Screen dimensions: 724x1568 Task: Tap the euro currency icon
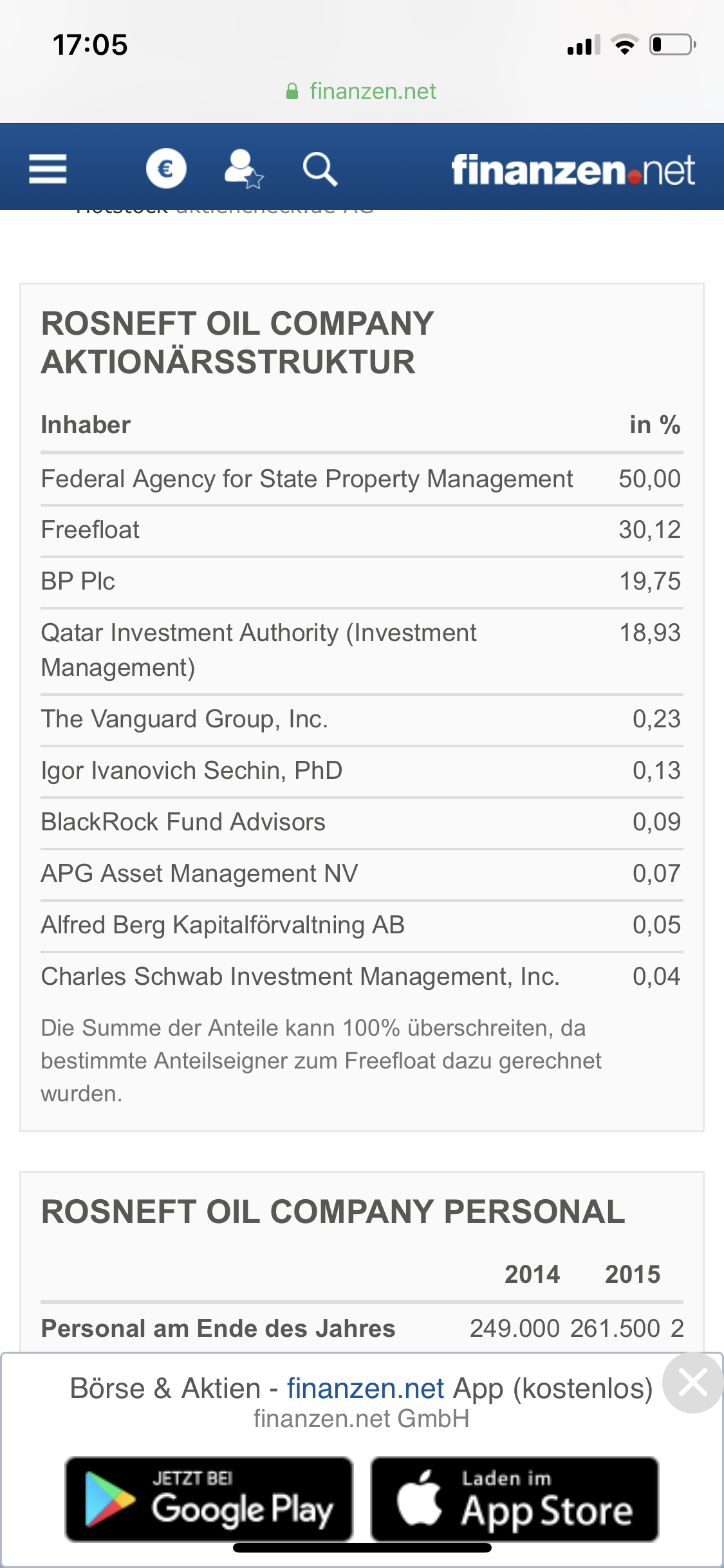coord(166,169)
